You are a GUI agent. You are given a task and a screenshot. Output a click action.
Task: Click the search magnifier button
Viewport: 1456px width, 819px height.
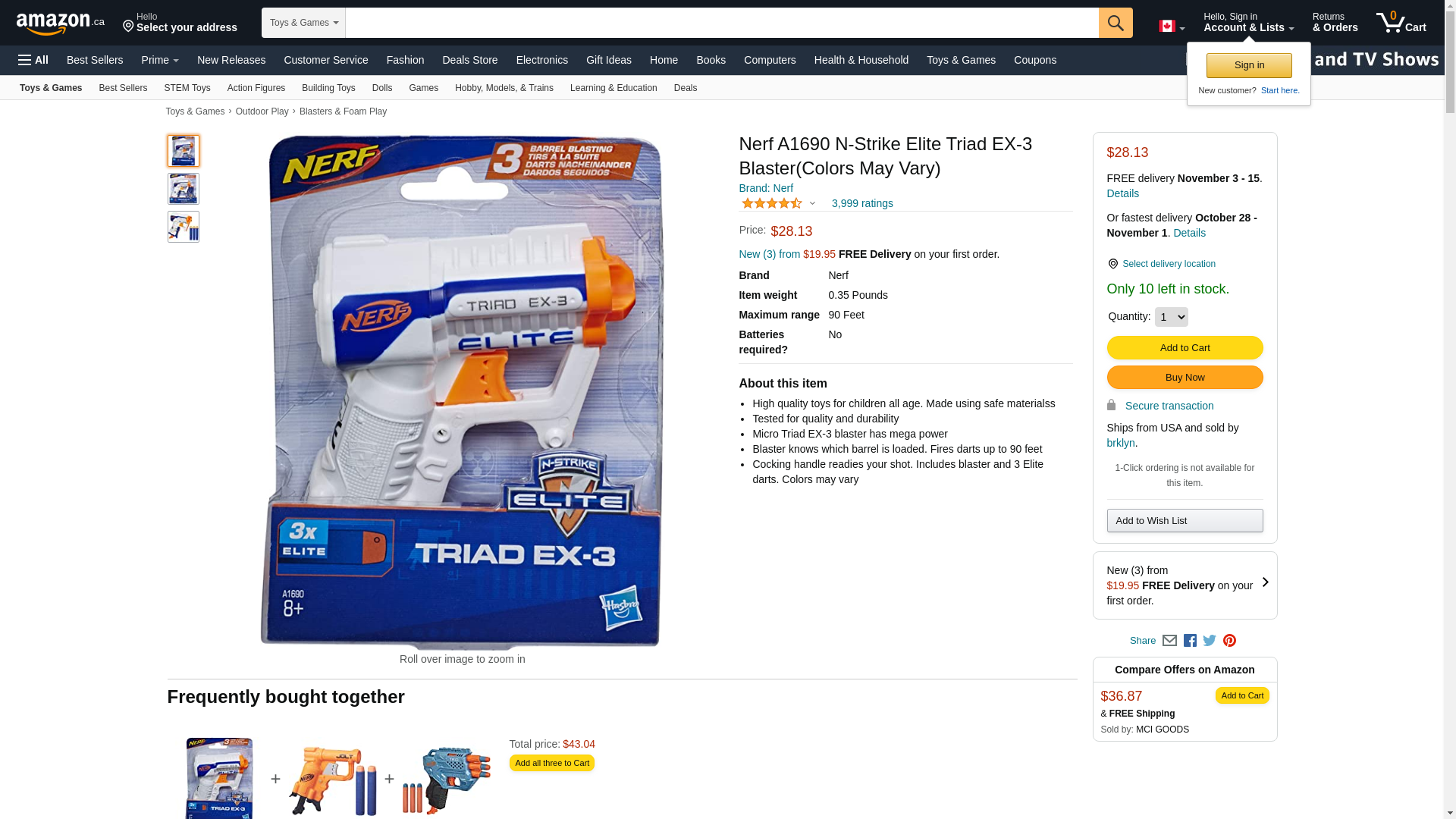coord(1116,23)
